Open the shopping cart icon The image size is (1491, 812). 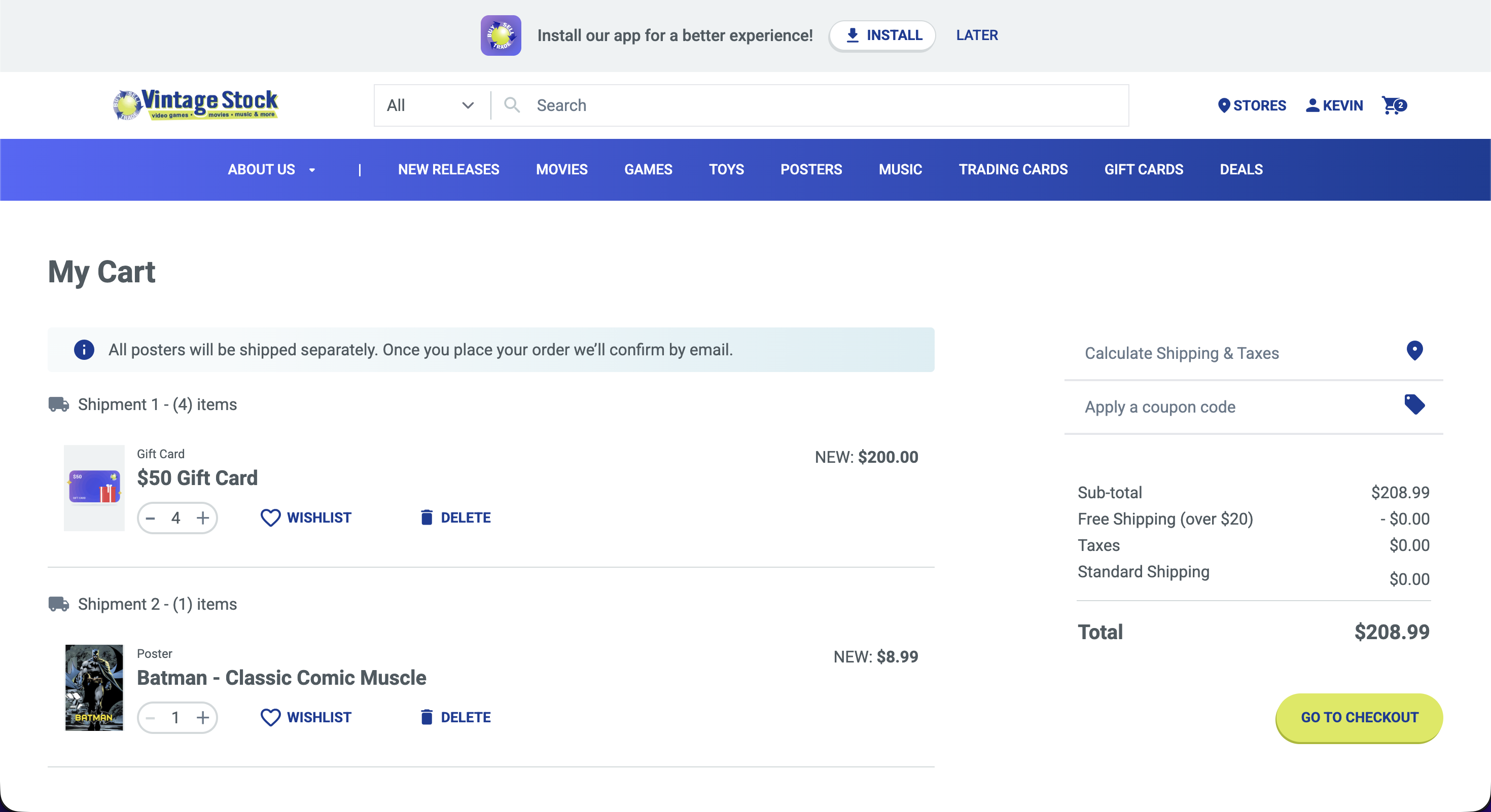tap(1394, 105)
